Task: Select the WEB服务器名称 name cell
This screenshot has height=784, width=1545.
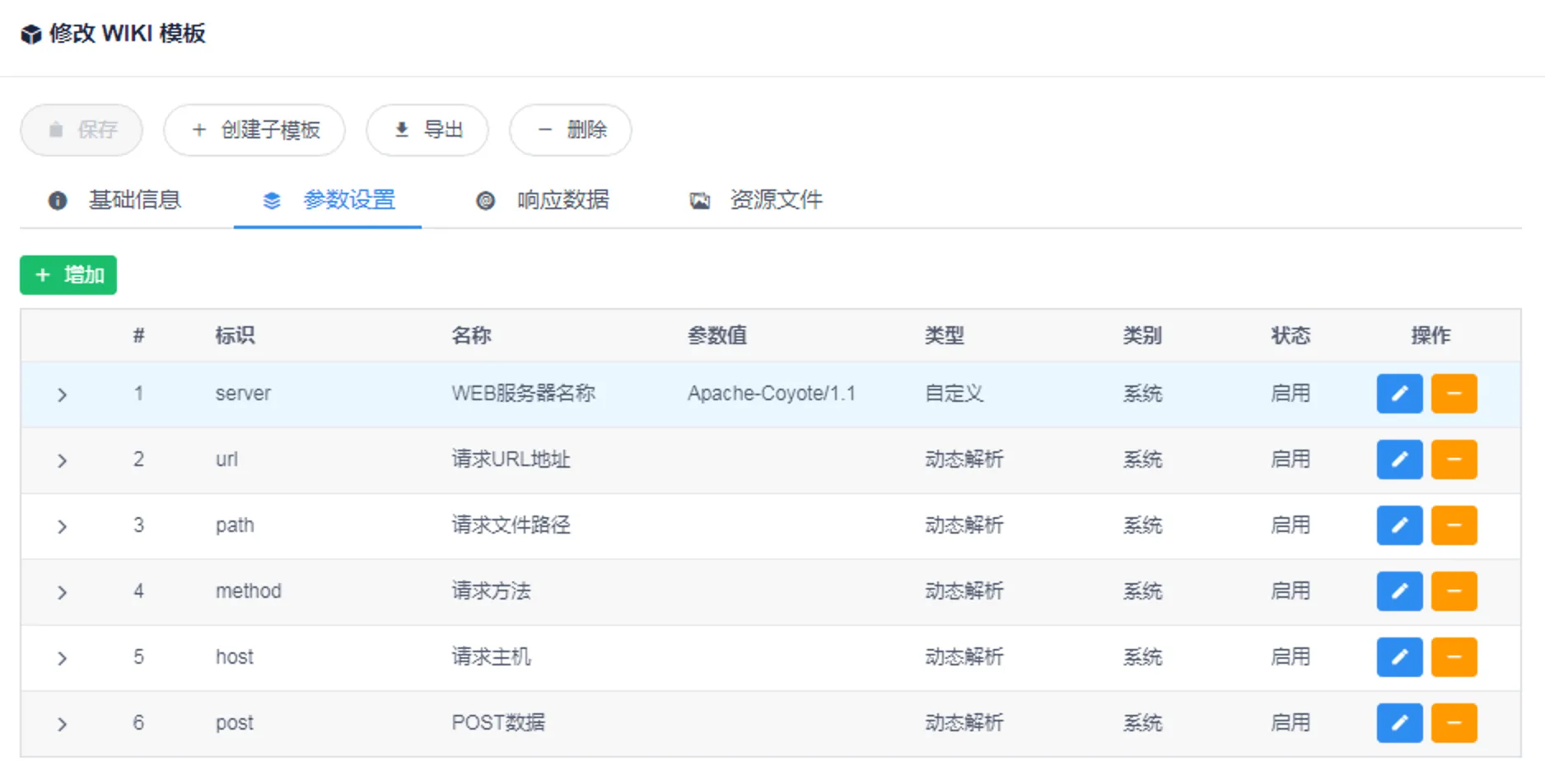Action: pos(523,394)
